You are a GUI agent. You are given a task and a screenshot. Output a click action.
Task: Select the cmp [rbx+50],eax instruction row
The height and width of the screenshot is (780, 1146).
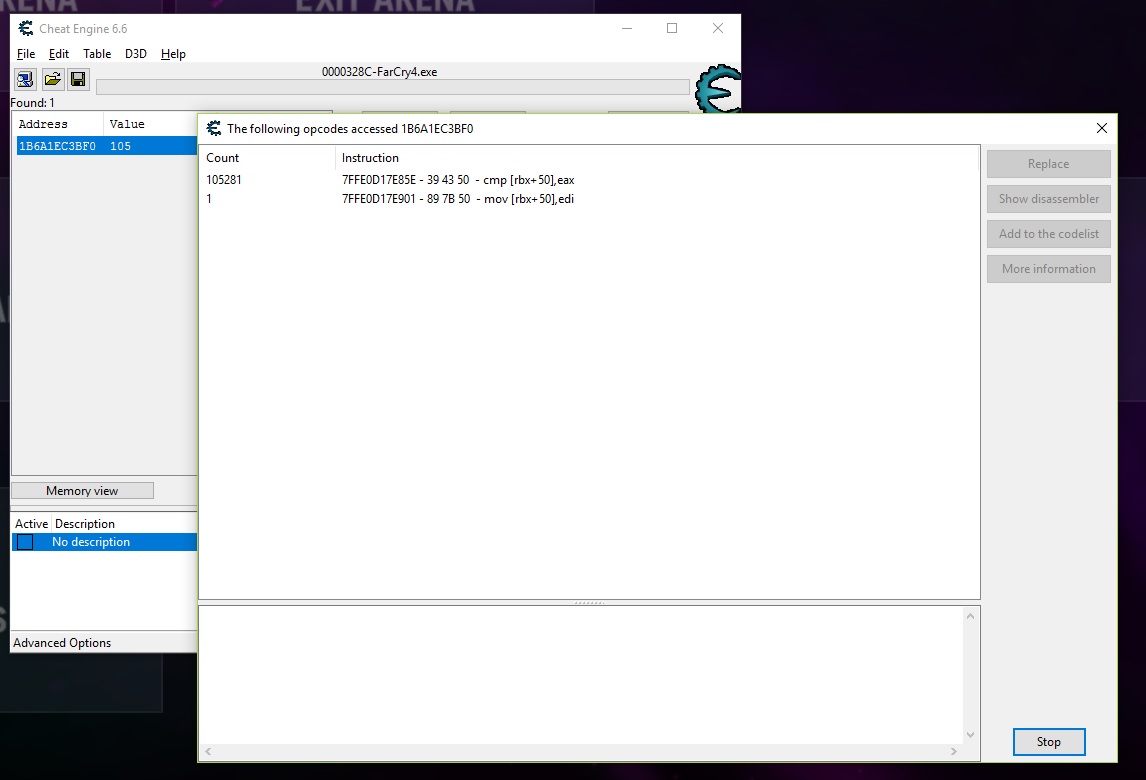coord(457,180)
